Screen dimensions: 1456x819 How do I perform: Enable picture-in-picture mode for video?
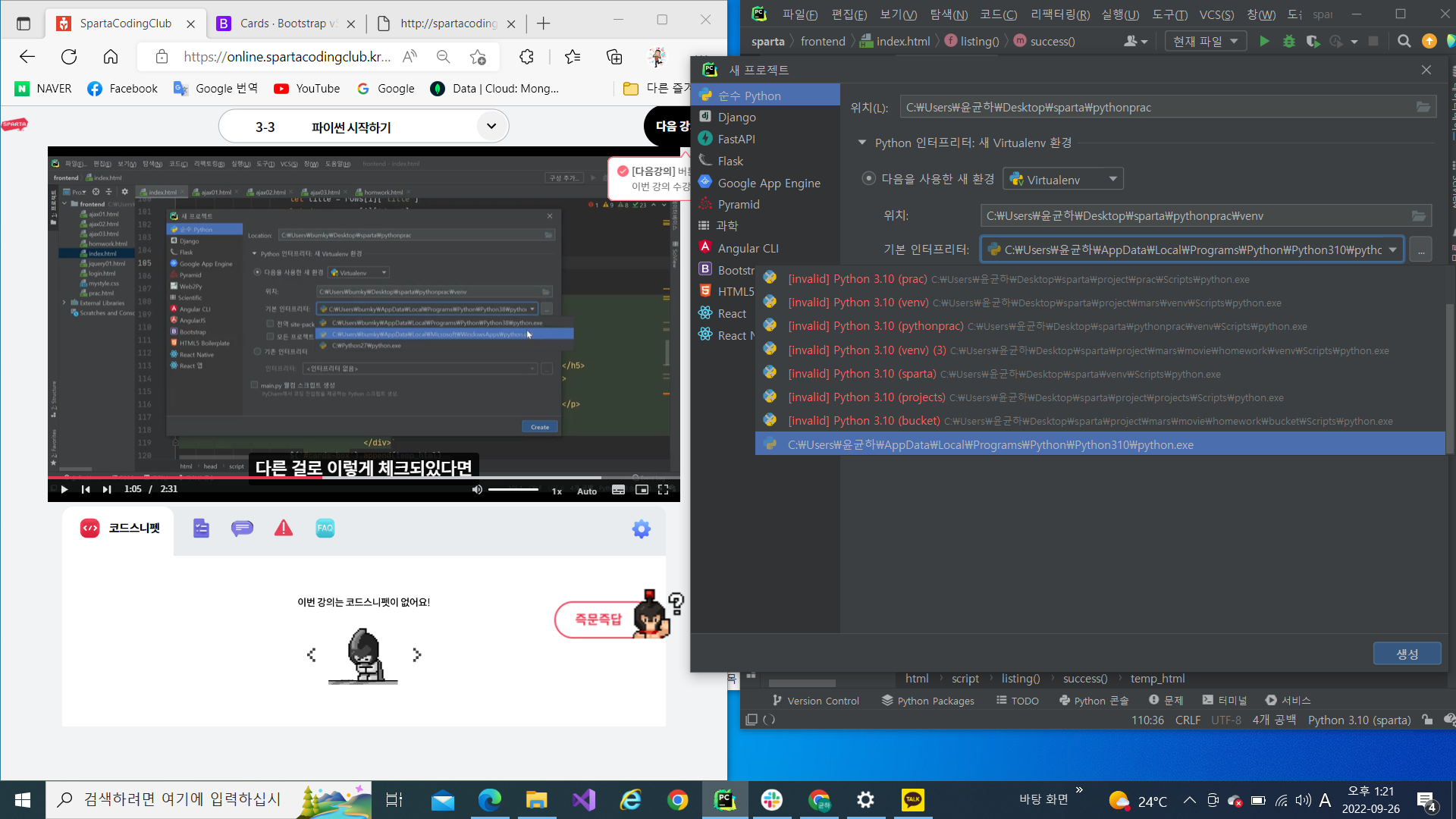[x=642, y=490]
